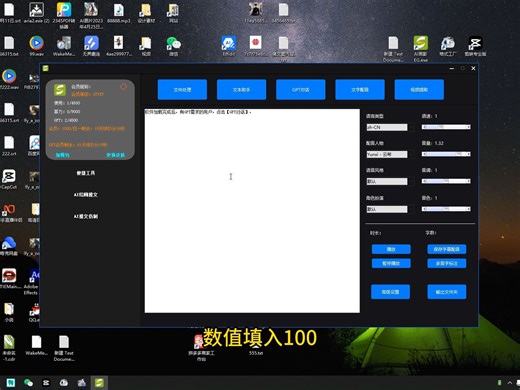Click the 音量 volume slider at 1.32

pyautogui.click(x=446, y=154)
